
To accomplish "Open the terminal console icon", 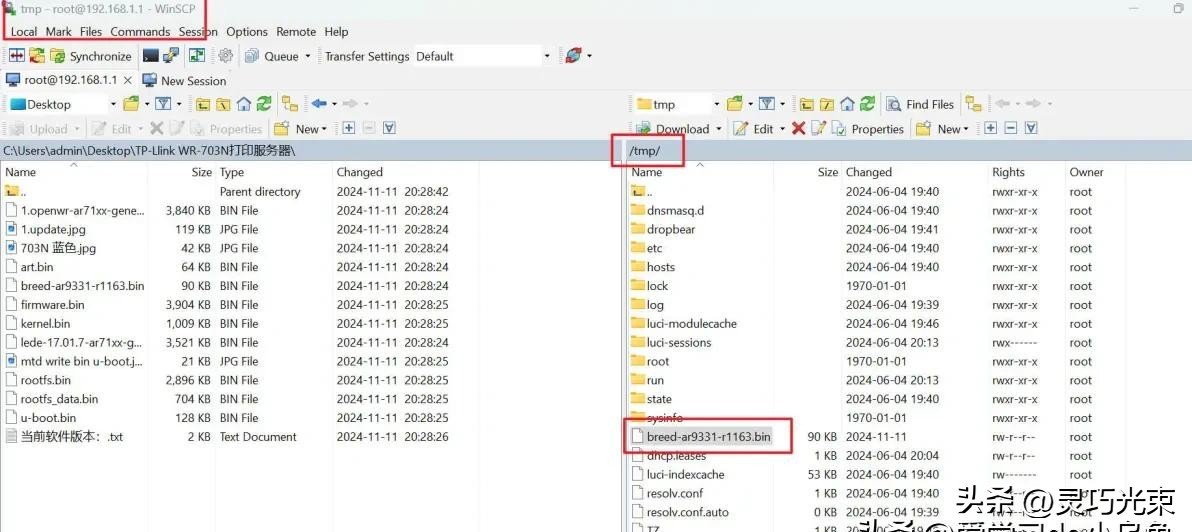I will [151, 55].
